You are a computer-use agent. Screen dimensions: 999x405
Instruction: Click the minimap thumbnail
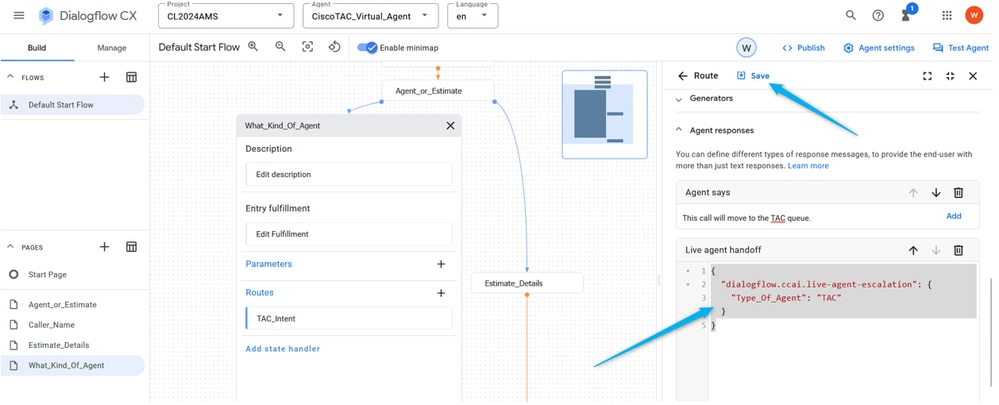point(604,114)
